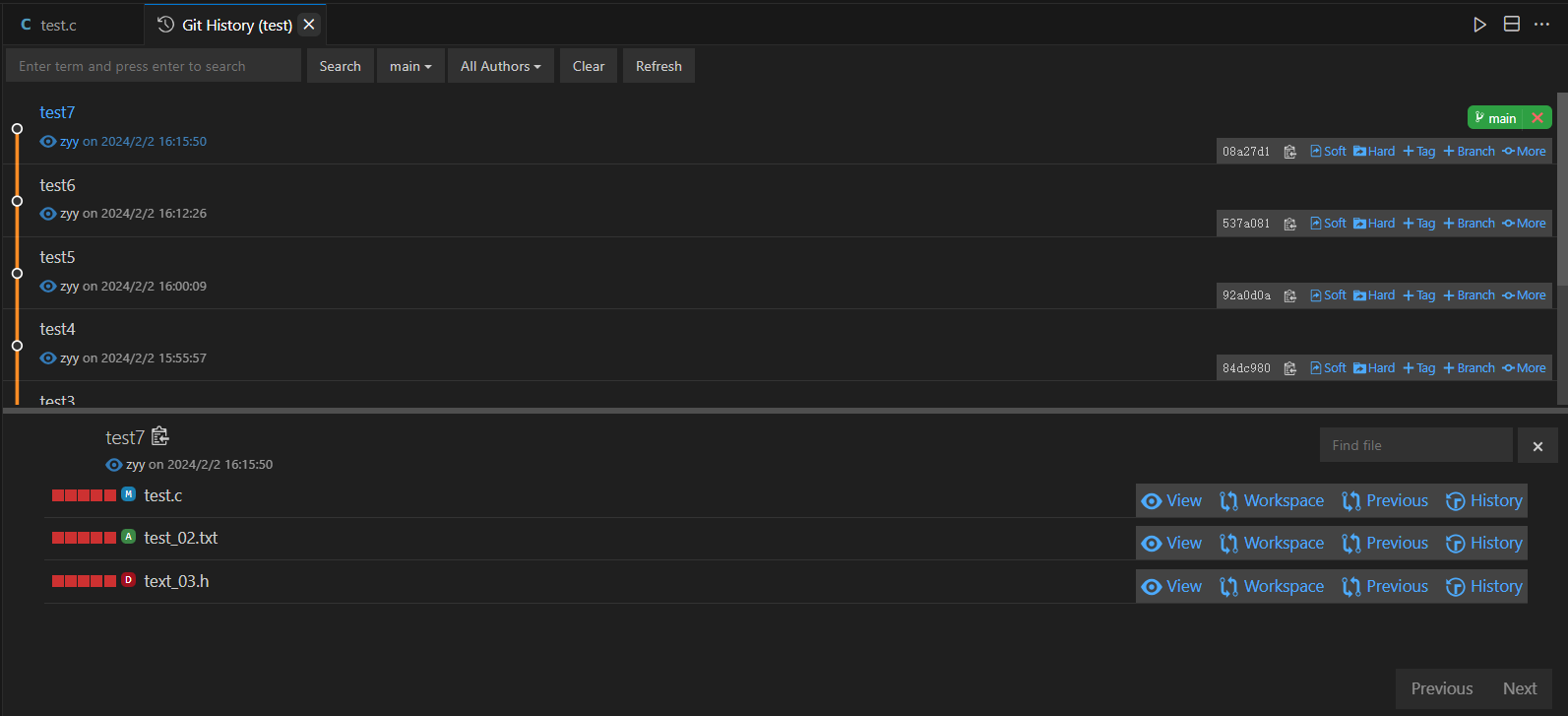Add a tag to commit 92a0d0a
The height and width of the screenshot is (716, 1568).
[1419, 295]
